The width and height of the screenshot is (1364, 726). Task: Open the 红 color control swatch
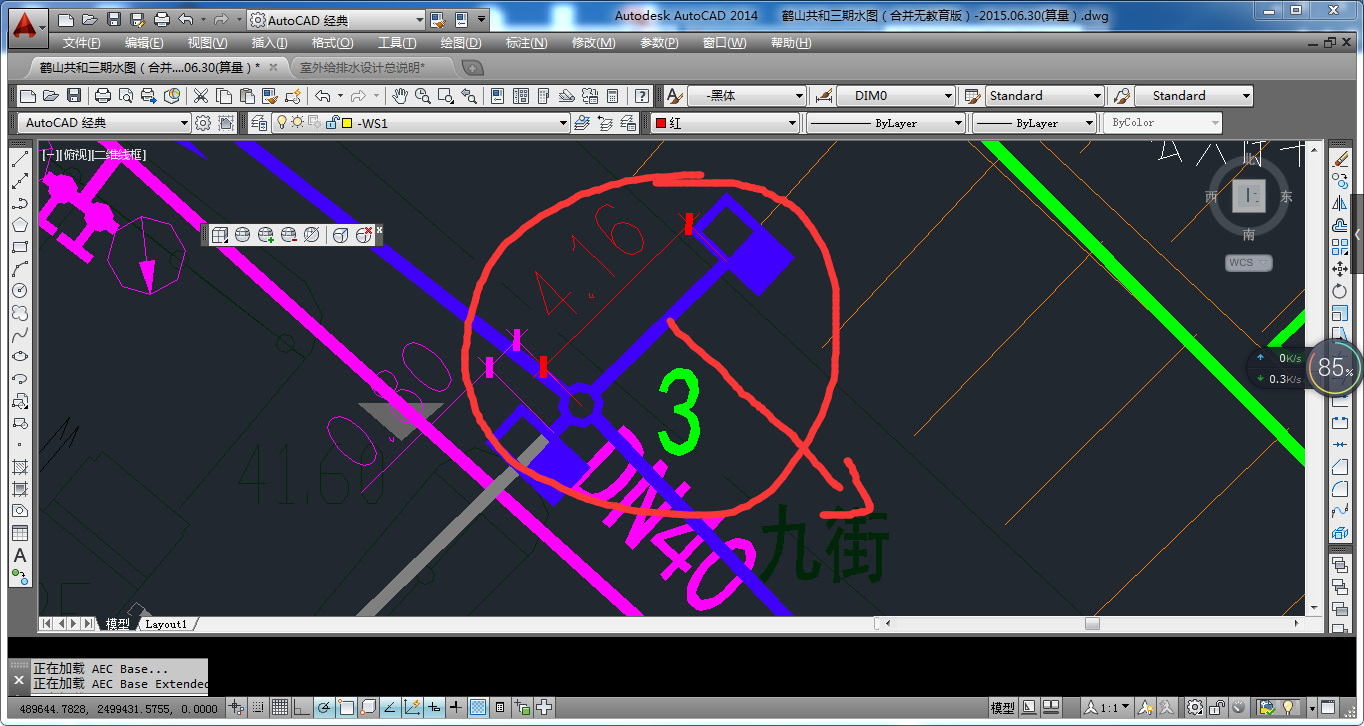coord(660,123)
